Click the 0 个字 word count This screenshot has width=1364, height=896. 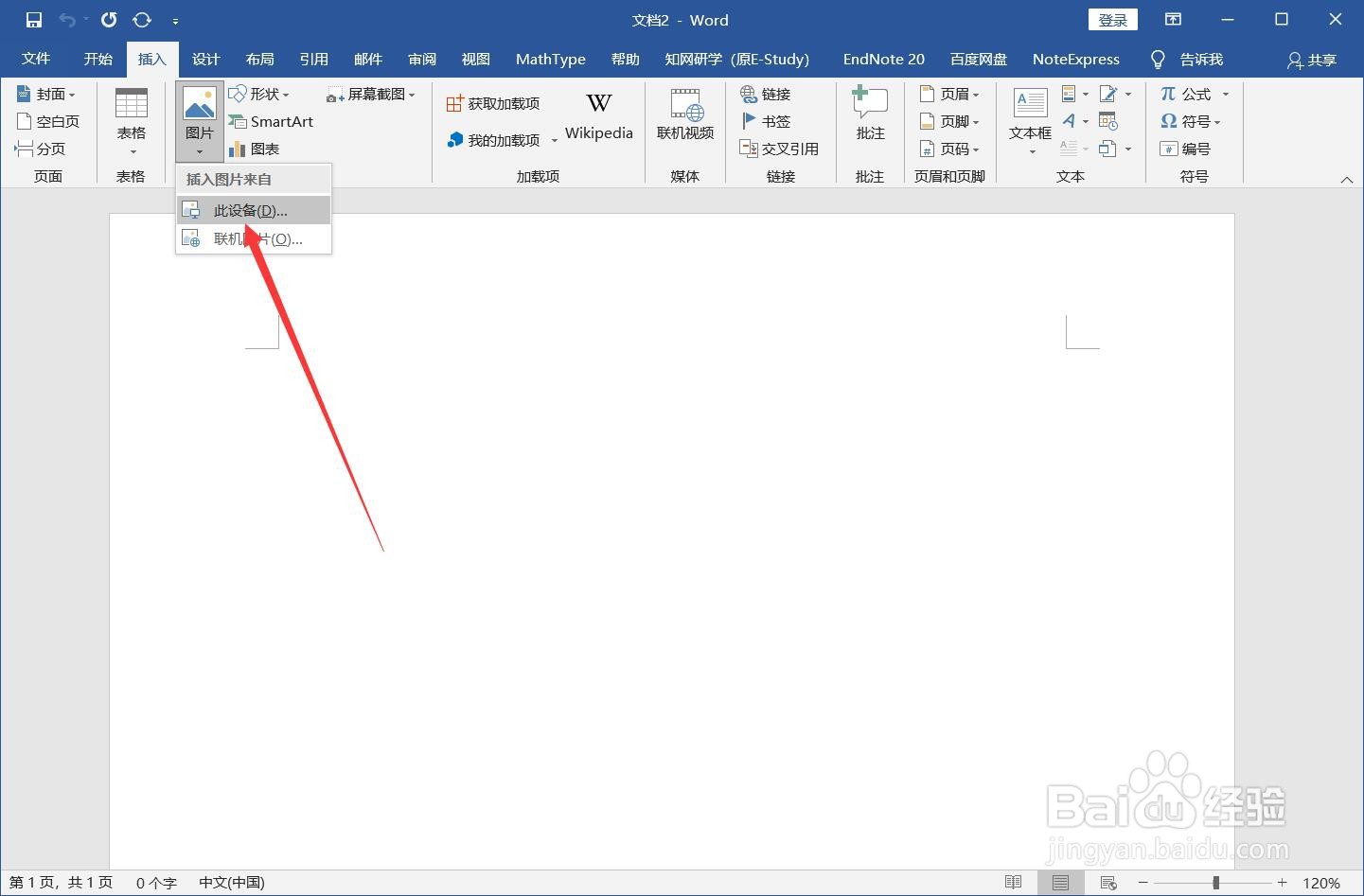tap(156, 882)
